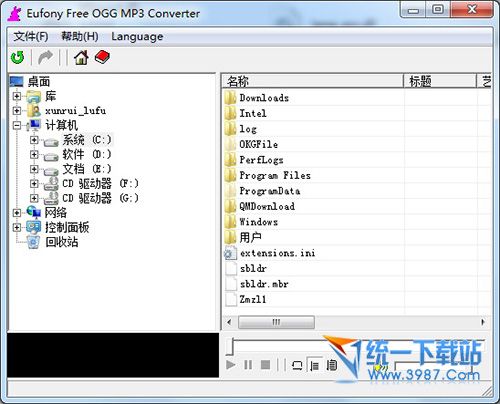Select the log folder
This screenshot has height=404, width=500.
(x=248, y=129)
